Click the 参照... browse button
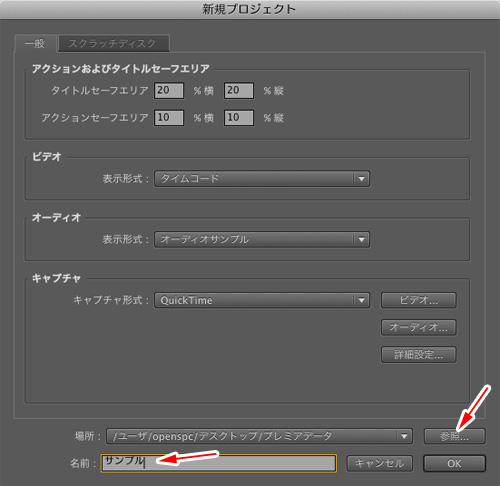Image resolution: width=500 pixels, height=486 pixels. pyautogui.click(x=454, y=436)
